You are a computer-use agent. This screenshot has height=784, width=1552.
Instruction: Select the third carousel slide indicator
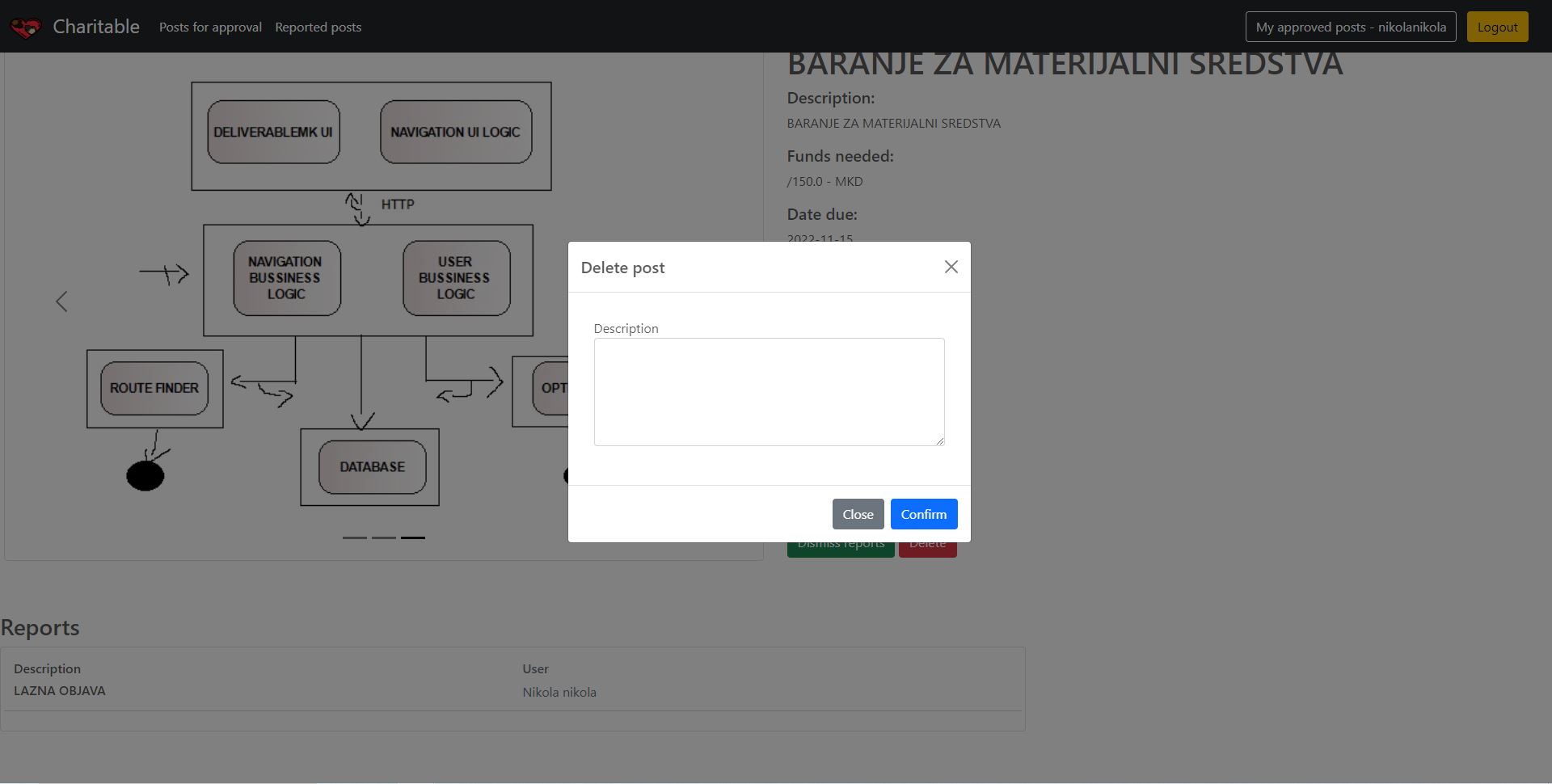coord(412,537)
